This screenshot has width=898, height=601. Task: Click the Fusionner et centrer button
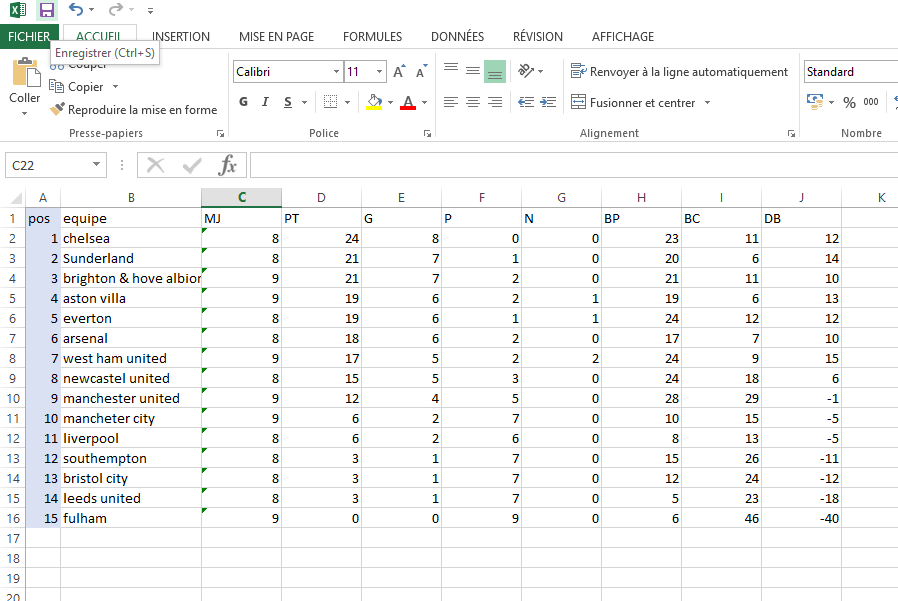pyautogui.click(x=633, y=103)
